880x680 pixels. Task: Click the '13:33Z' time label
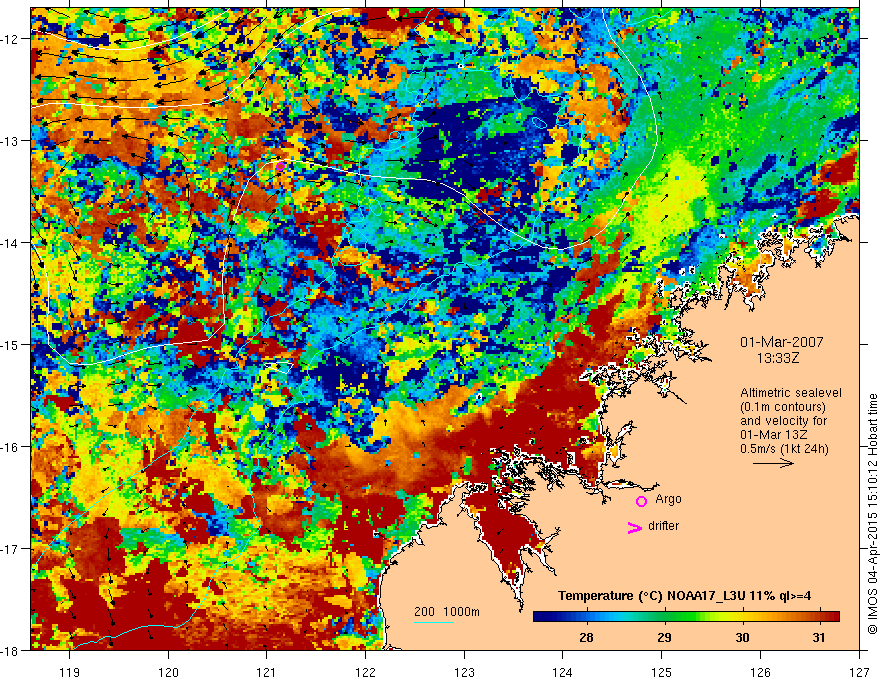pyautogui.click(x=778, y=358)
